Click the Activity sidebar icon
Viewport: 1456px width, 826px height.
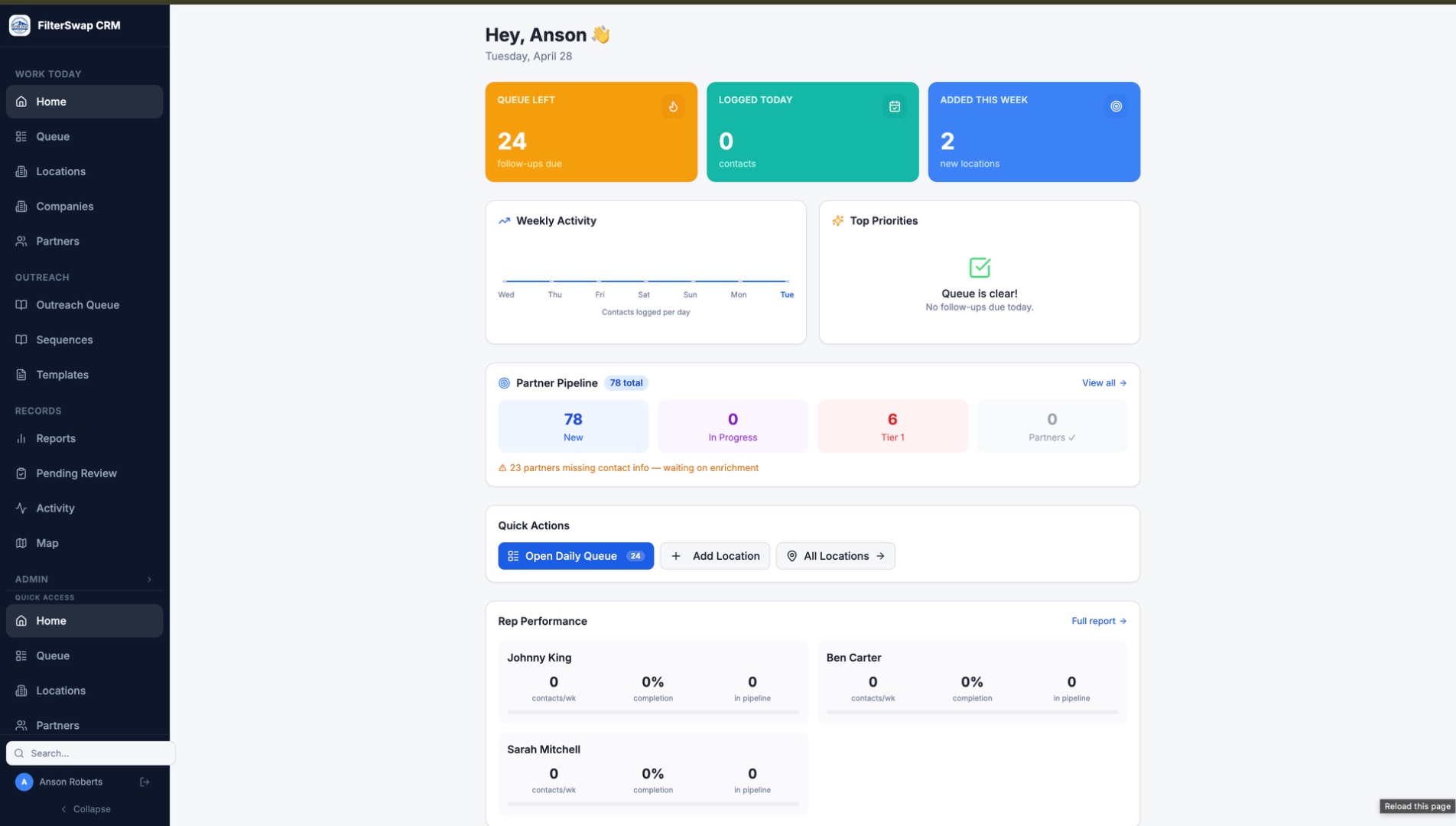(x=21, y=509)
